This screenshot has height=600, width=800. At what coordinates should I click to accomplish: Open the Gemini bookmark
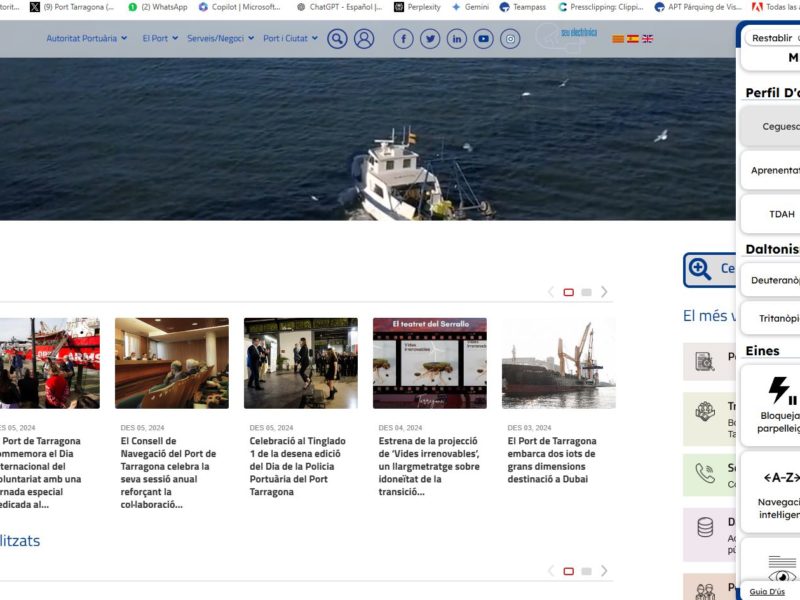(470, 7)
